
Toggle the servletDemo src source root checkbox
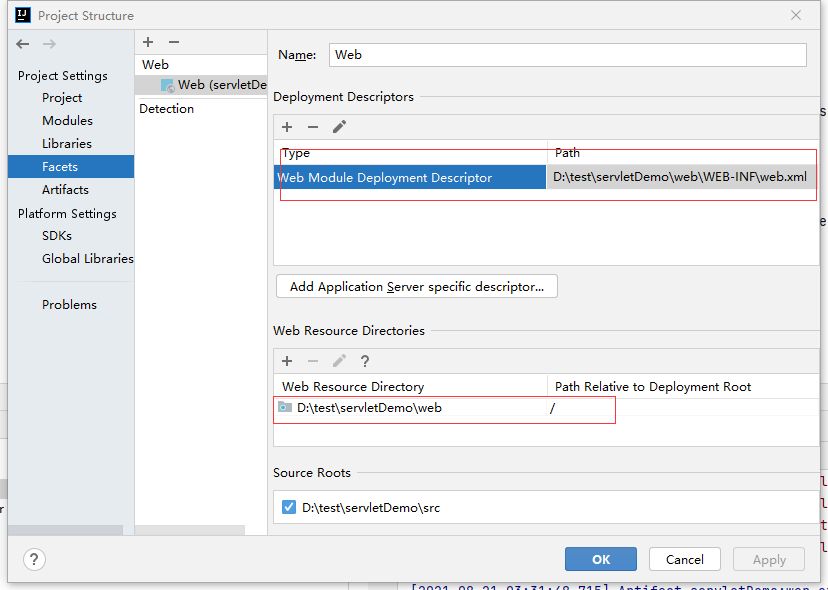[289, 508]
